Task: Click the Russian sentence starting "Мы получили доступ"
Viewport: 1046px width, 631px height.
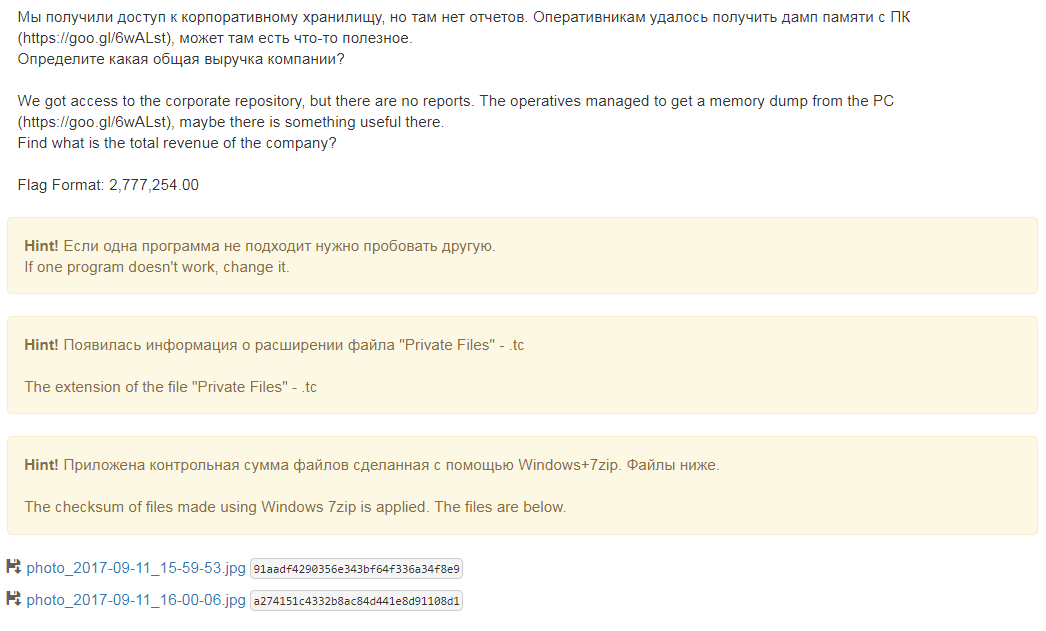Action: click(x=300, y=18)
